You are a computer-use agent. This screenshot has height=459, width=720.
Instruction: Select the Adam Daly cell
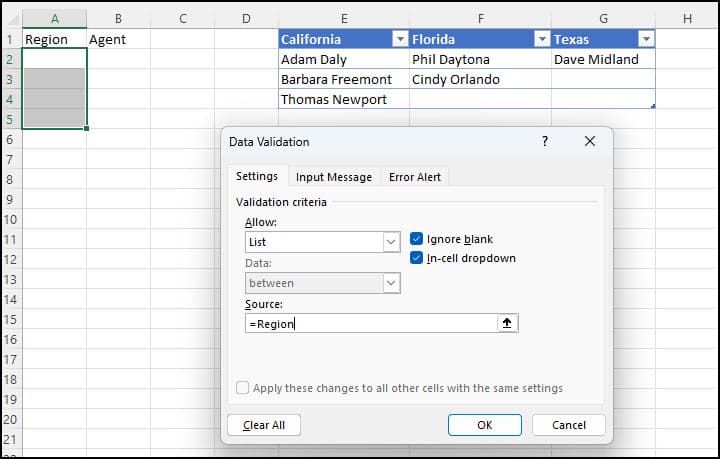point(344,59)
